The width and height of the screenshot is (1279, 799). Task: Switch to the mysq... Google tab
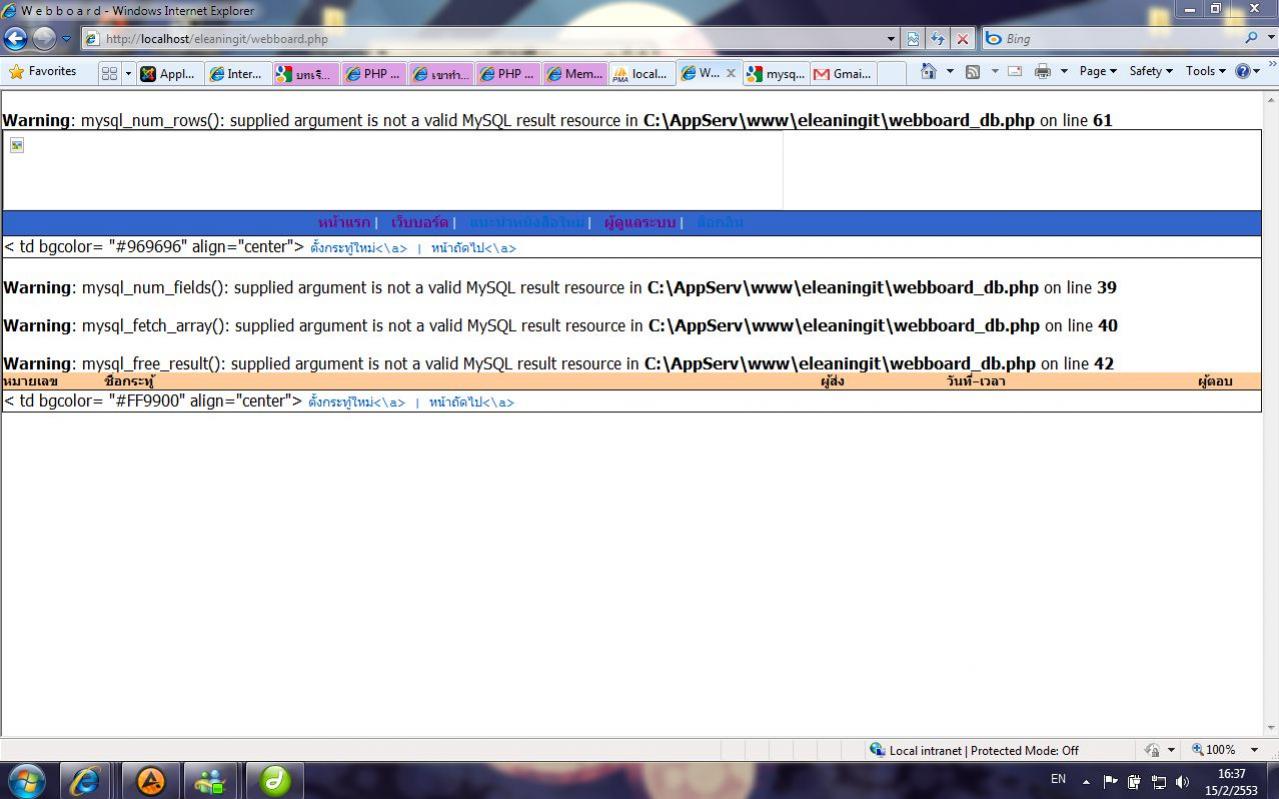pyautogui.click(x=777, y=73)
